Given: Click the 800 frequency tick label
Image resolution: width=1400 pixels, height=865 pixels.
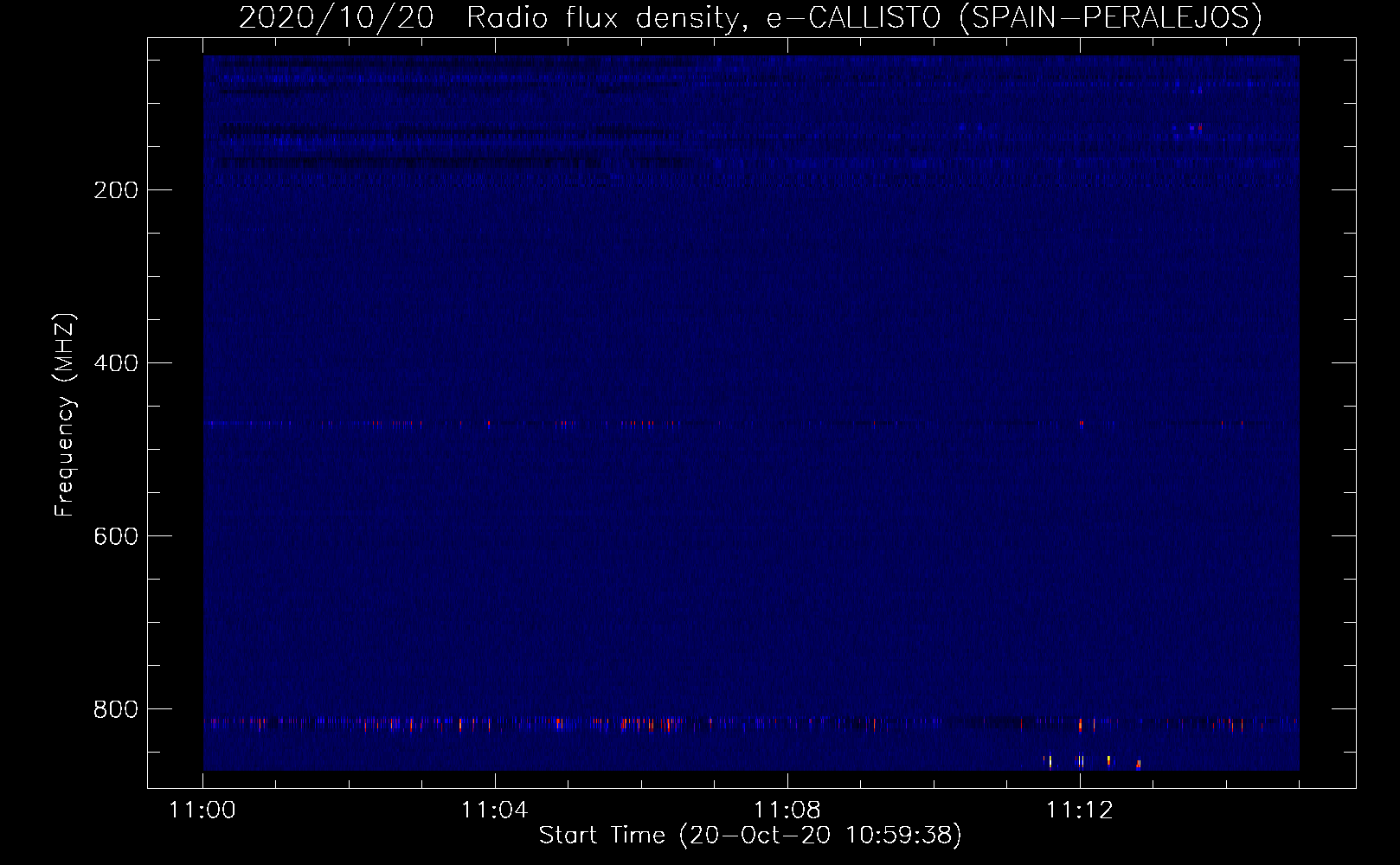Looking at the screenshot, I should click(116, 709).
